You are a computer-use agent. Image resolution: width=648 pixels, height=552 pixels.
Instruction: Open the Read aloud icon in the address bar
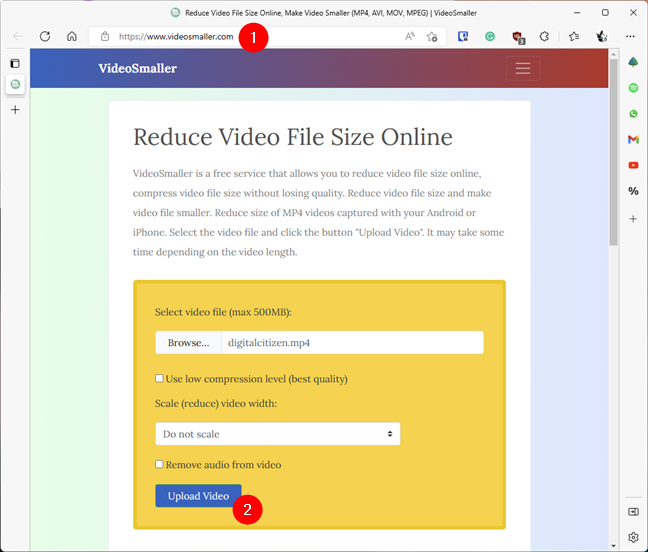pos(410,36)
